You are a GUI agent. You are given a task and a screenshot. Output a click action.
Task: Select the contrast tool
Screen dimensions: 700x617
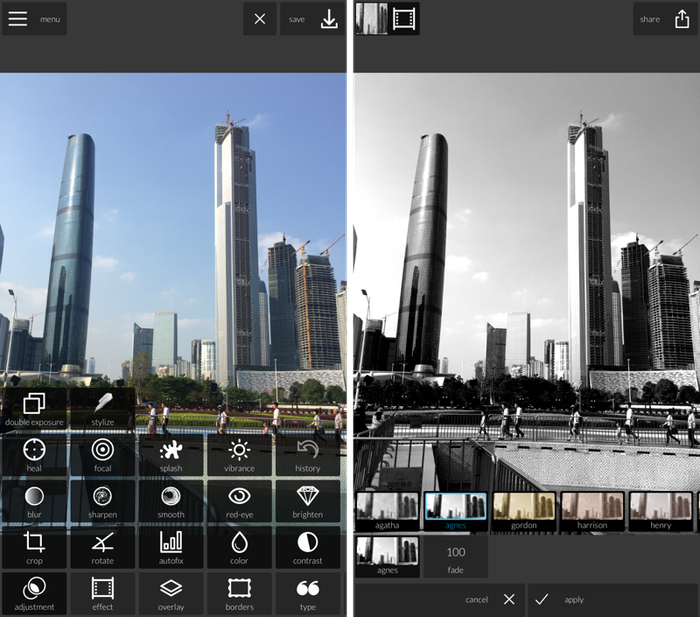(308, 548)
